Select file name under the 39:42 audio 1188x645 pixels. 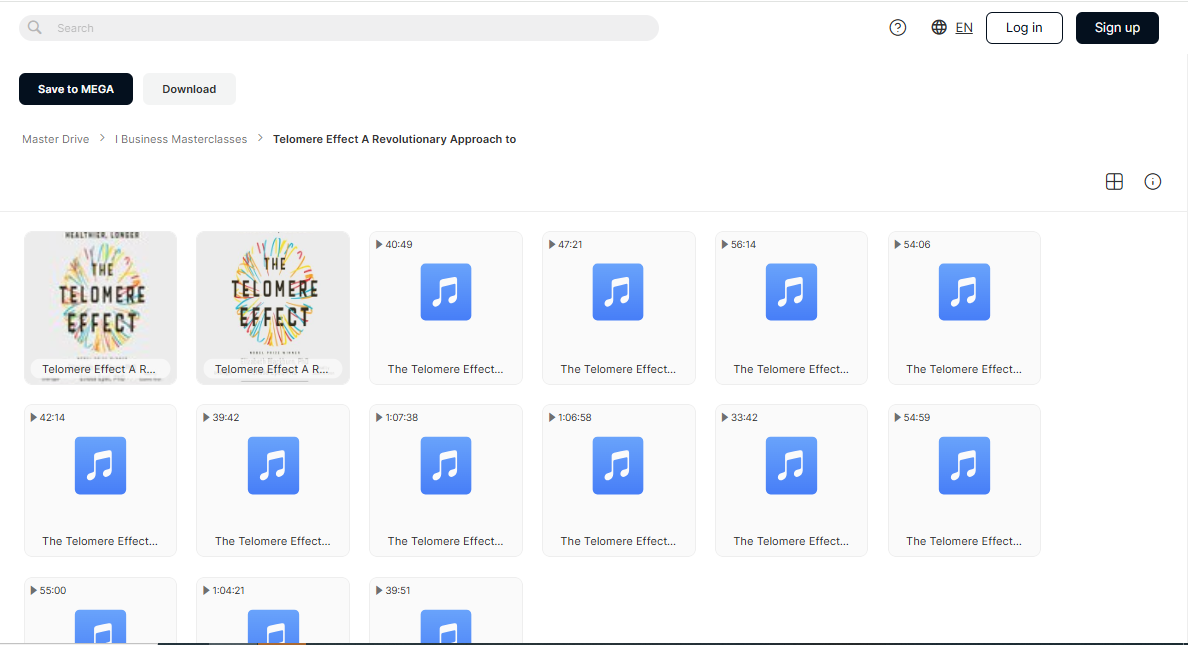coord(273,541)
